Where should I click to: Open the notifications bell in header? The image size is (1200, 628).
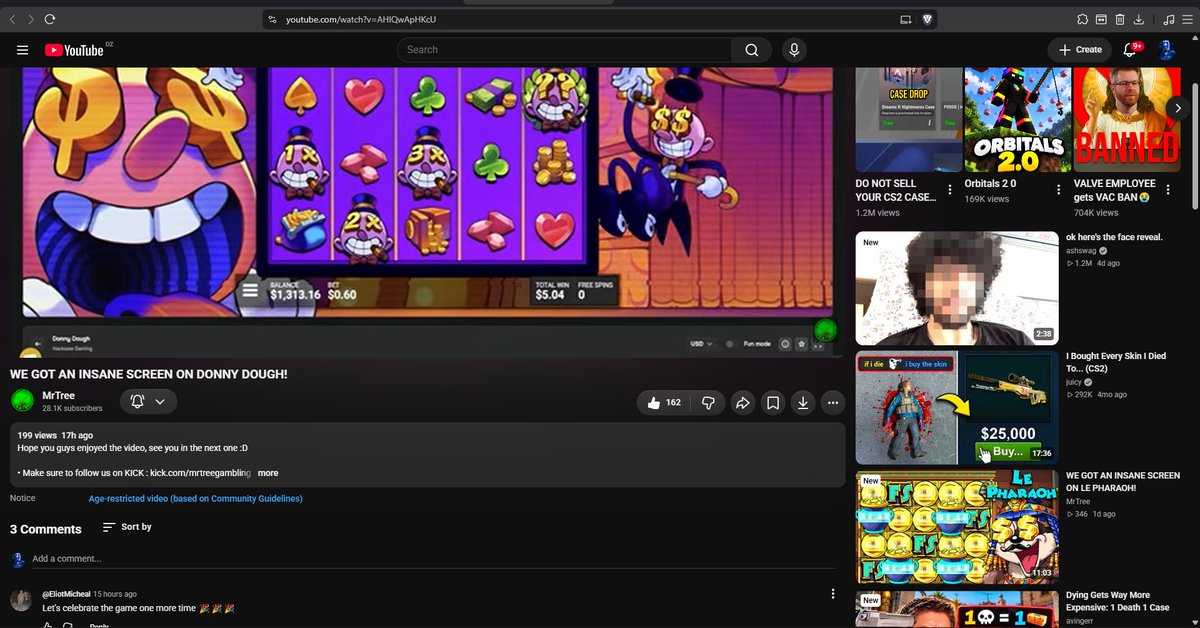click(1131, 50)
